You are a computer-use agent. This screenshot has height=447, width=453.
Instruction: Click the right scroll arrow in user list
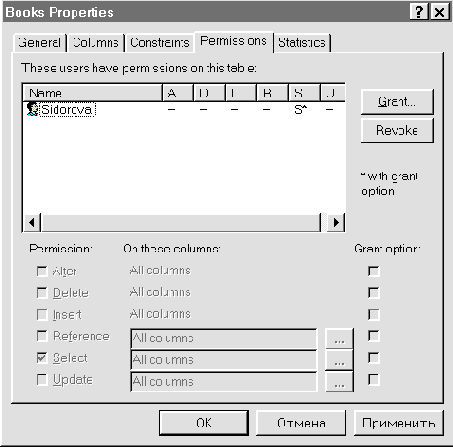click(x=336, y=222)
